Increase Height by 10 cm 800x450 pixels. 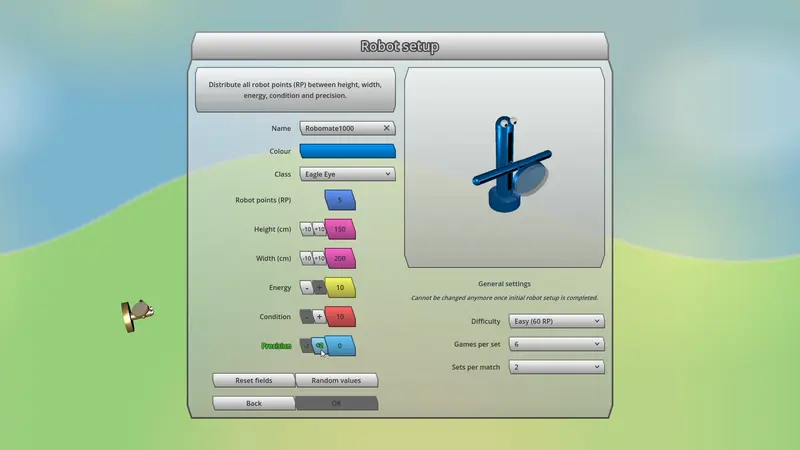[319, 229]
